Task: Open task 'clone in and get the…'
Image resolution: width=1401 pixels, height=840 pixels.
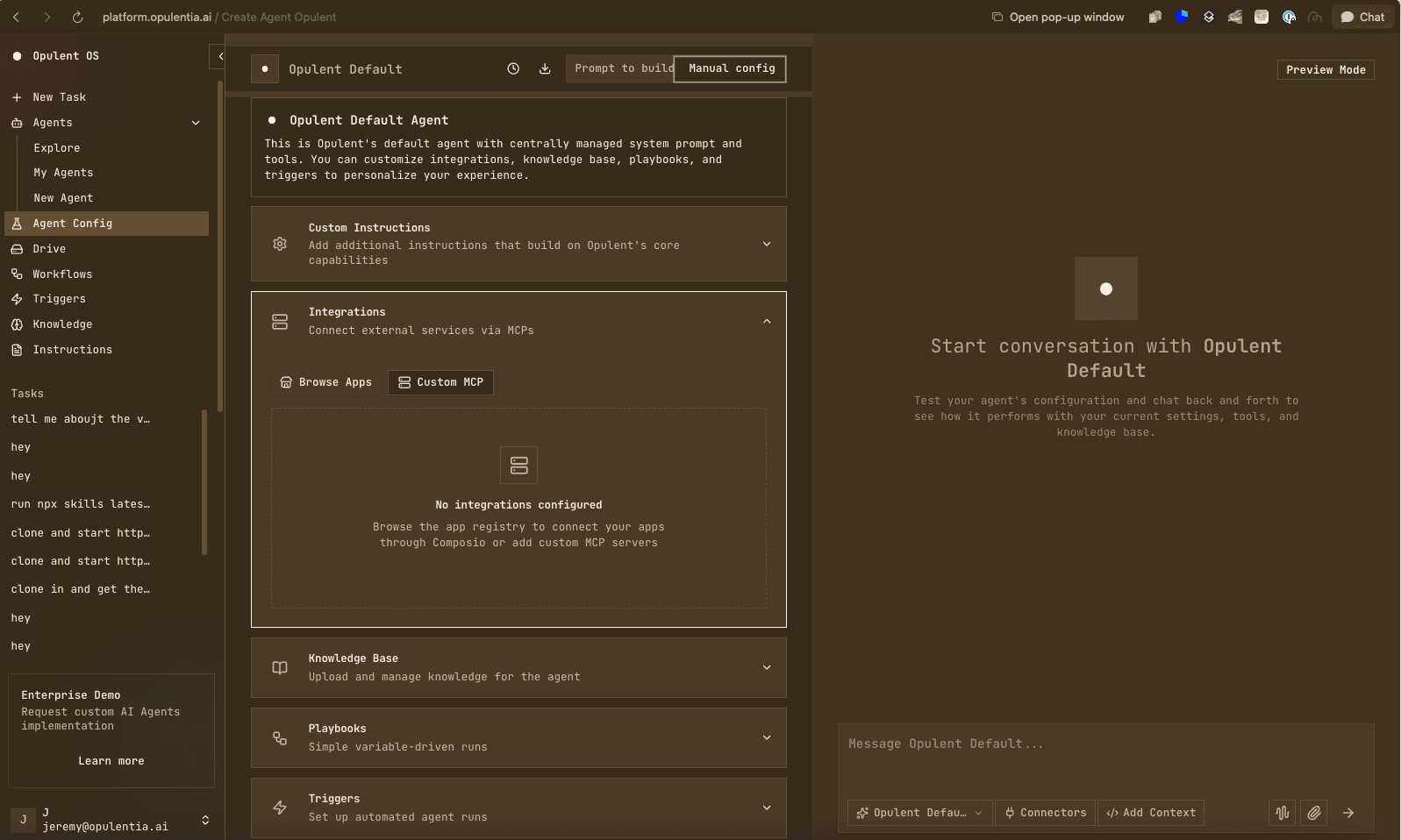Action: click(x=81, y=589)
